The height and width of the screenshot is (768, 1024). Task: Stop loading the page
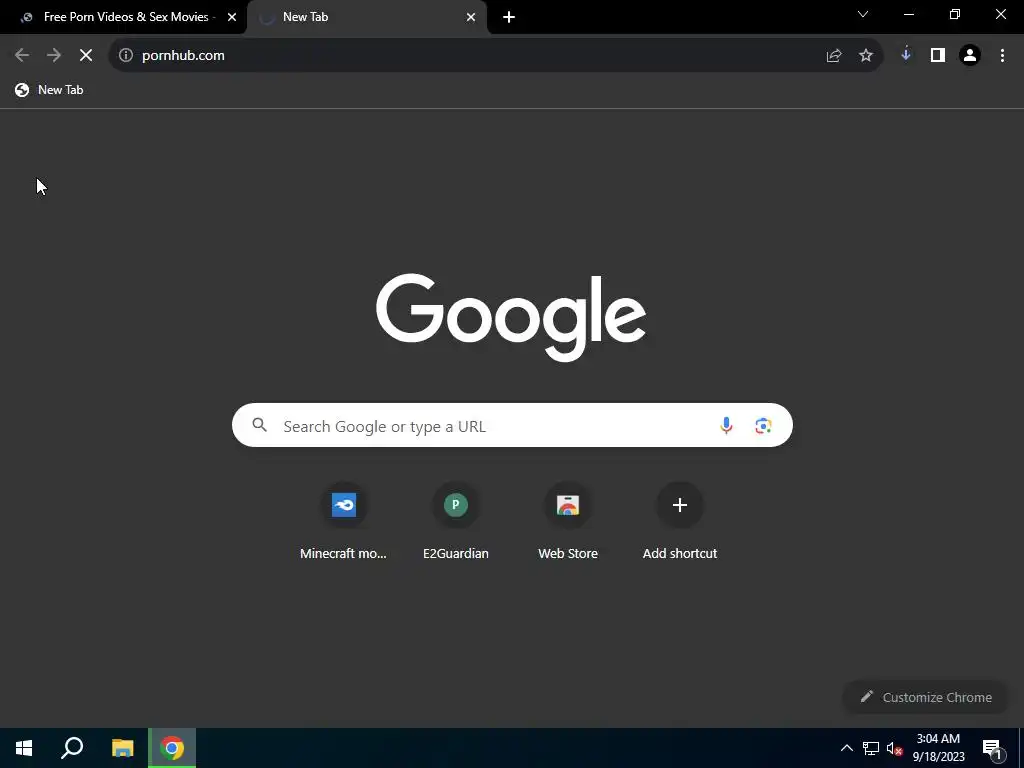pos(86,56)
